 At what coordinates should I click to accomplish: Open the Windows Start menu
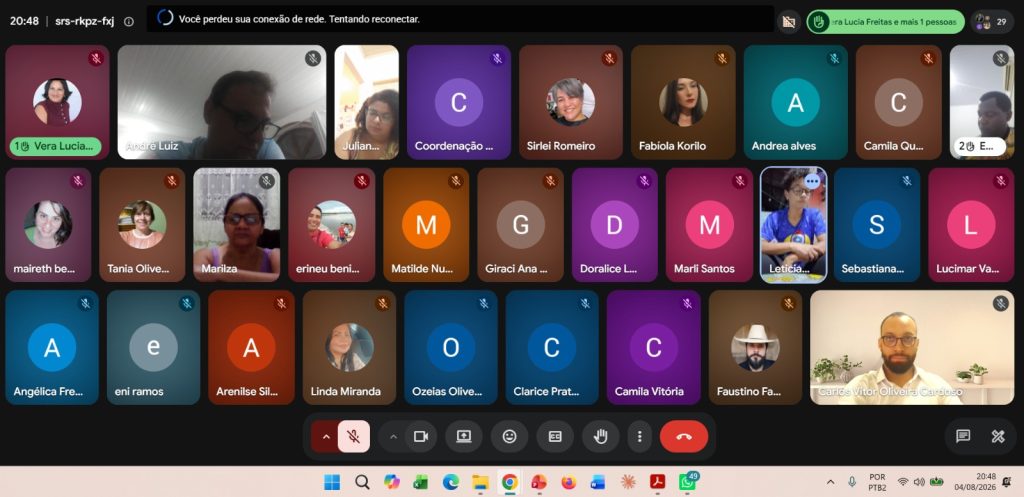332,482
